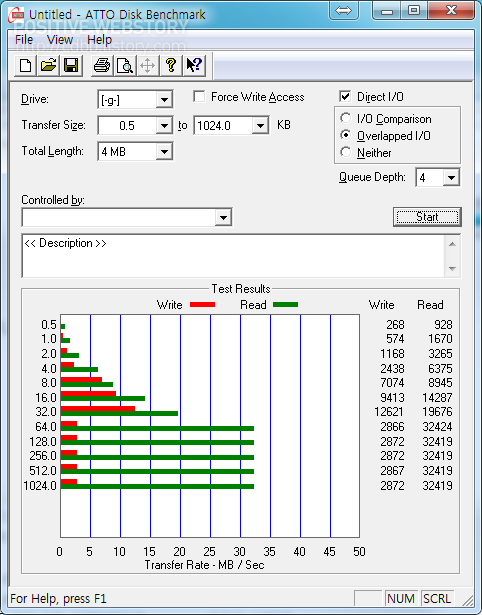The width and height of the screenshot is (482, 615).
Task: Click the 0.5 transfer size row label
Action: (x=49, y=325)
